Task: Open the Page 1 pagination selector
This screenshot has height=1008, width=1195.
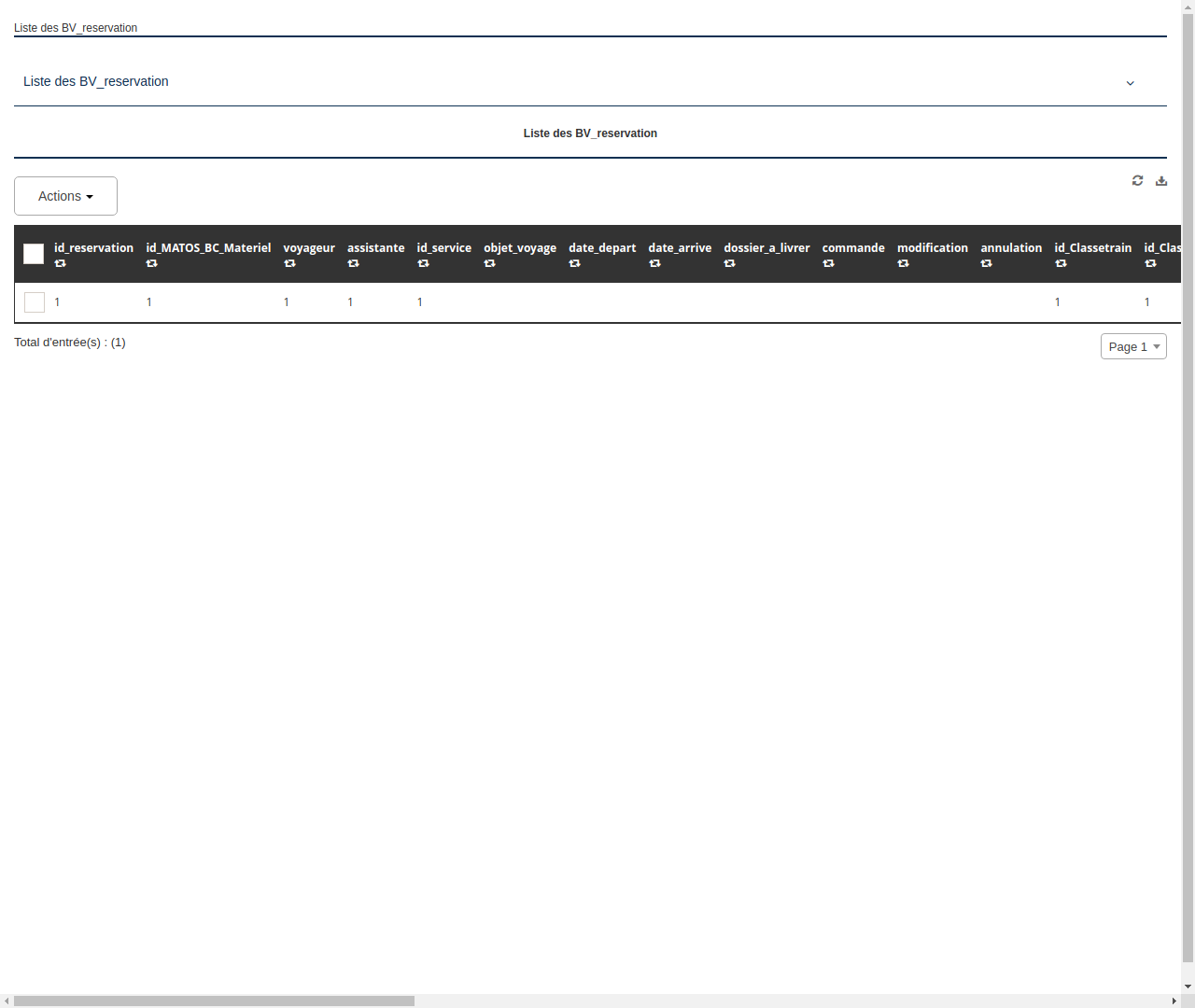Action: [x=1133, y=346]
